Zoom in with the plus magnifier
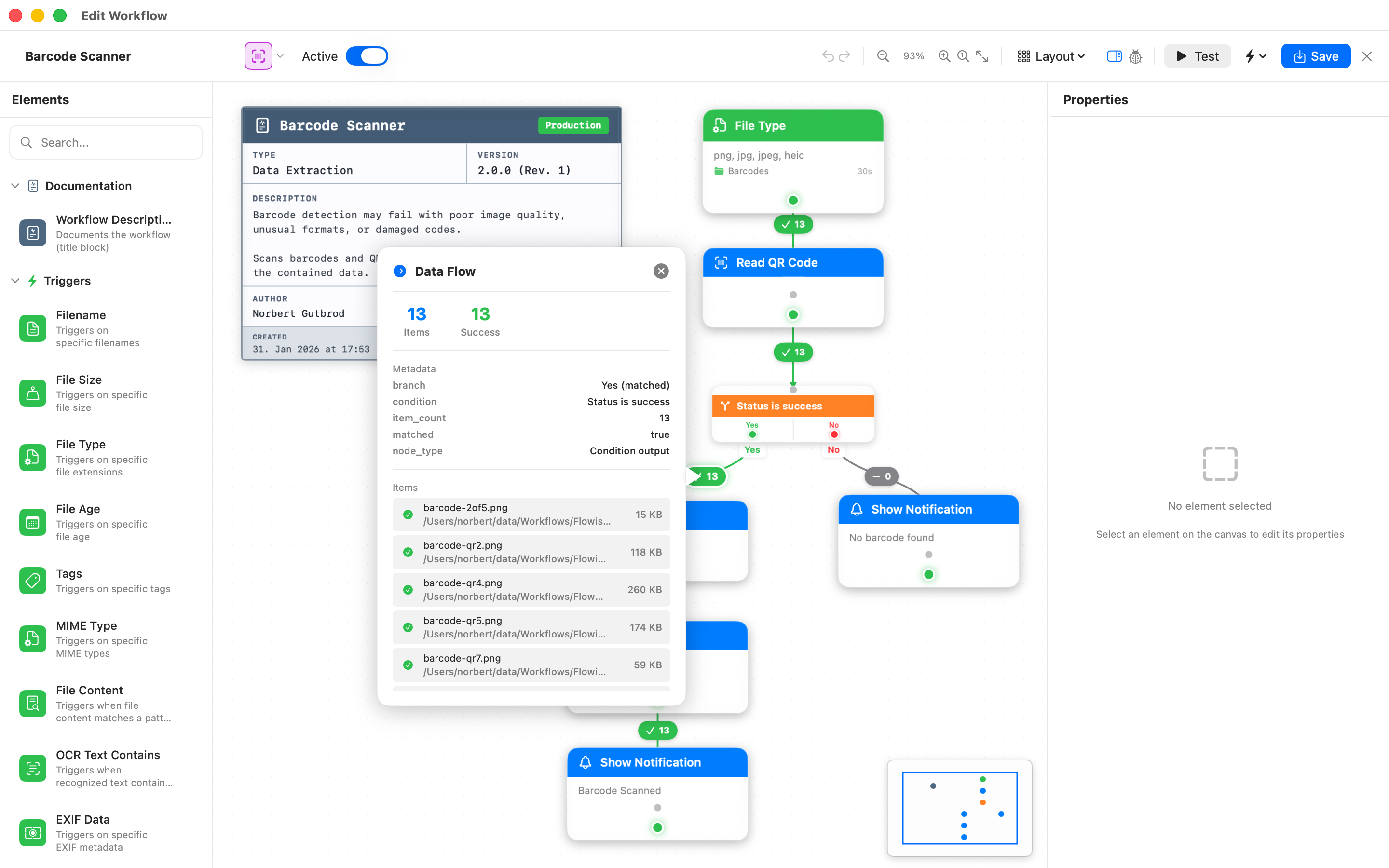This screenshot has width=1389, height=868. pyautogui.click(x=943, y=56)
